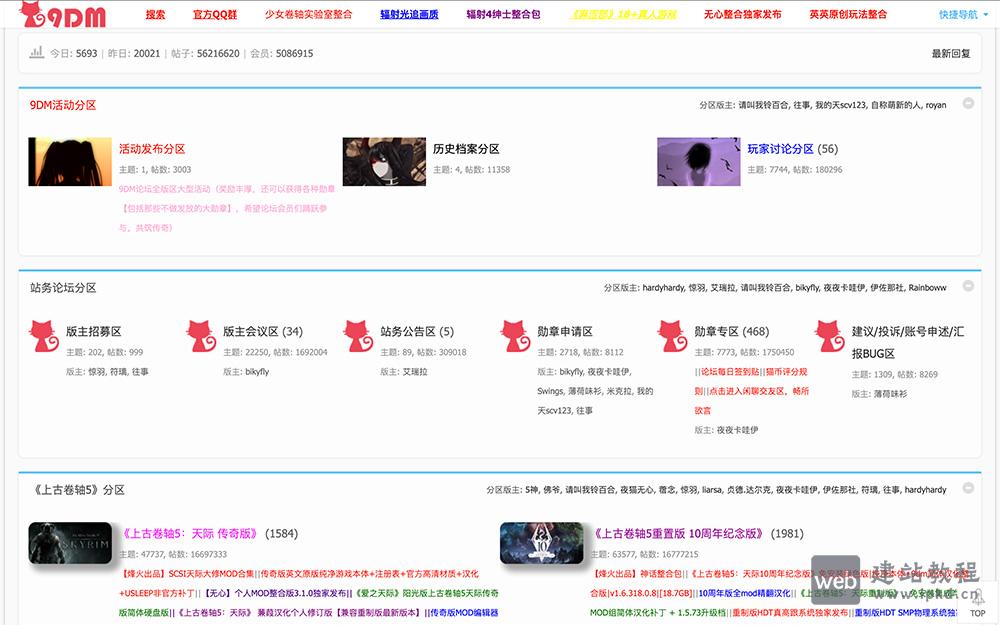Image resolution: width=1000 pixels, height=625 pixels.
Task: Open 辐射光追画质 nav link
Action: coord(409,14)
